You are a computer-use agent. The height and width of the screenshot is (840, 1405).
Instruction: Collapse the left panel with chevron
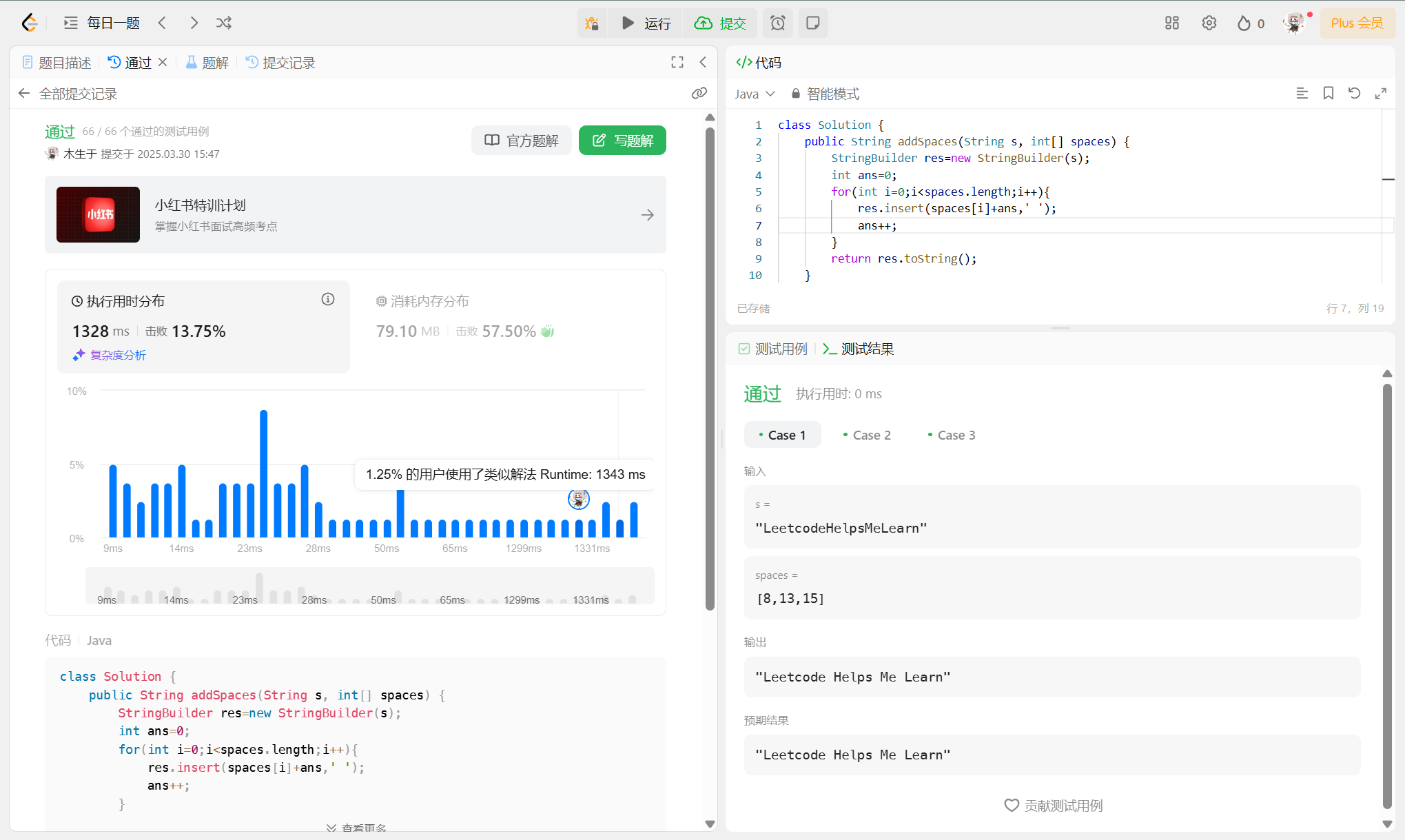pyautogui.click(x=703, y=63)
